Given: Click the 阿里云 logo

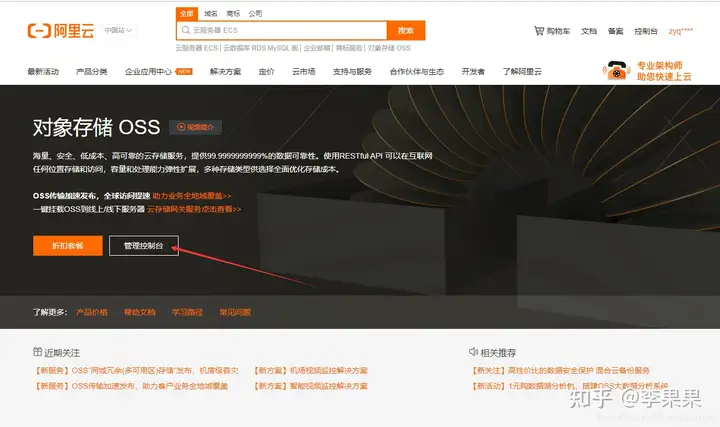Looking at the screenshot, I should click(61, 31).
